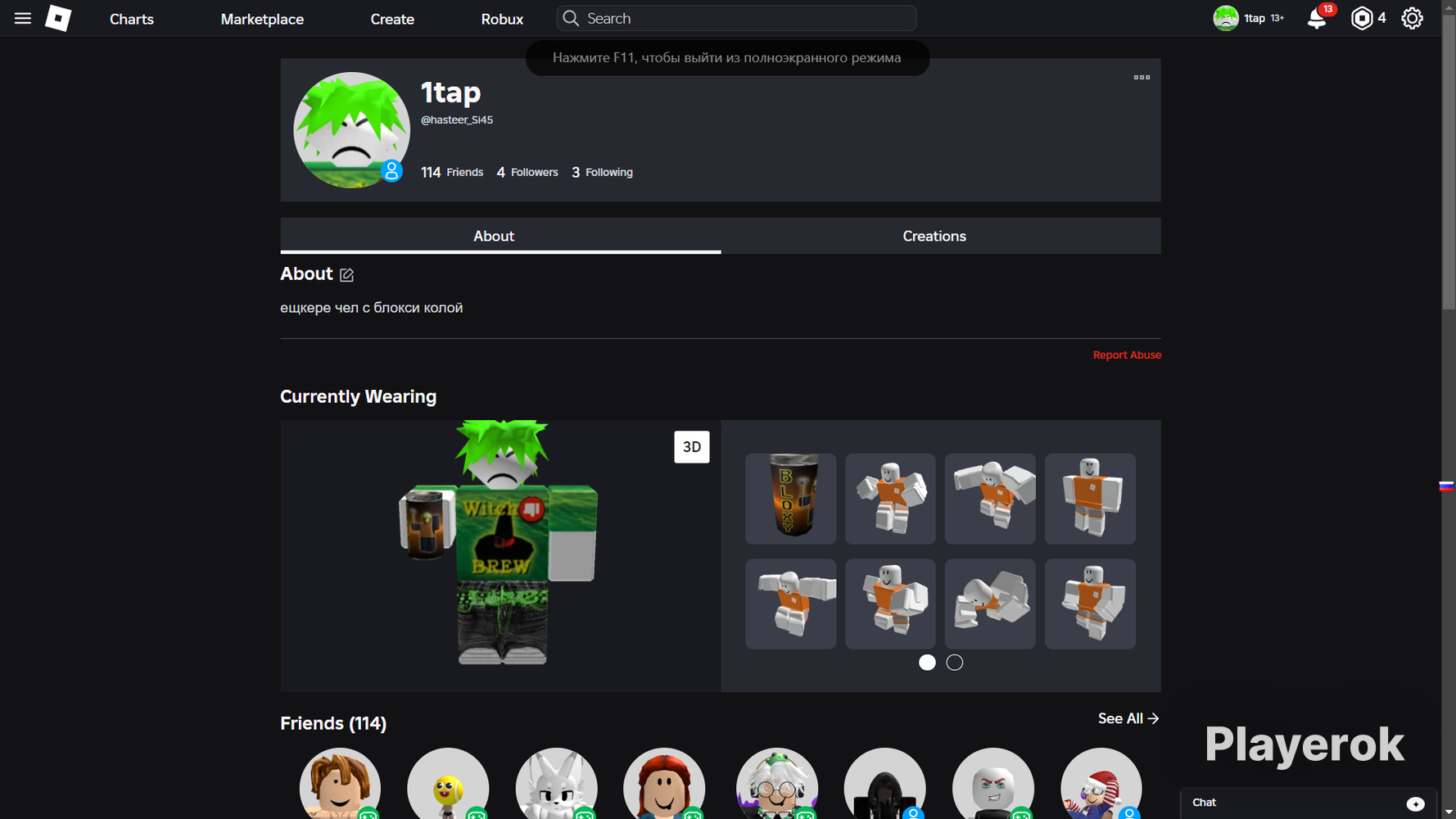The height and width of the screenshot is (819, 1456).
Task: Open the Bloxy Cola item thumbnail
Action: [790, 499]
